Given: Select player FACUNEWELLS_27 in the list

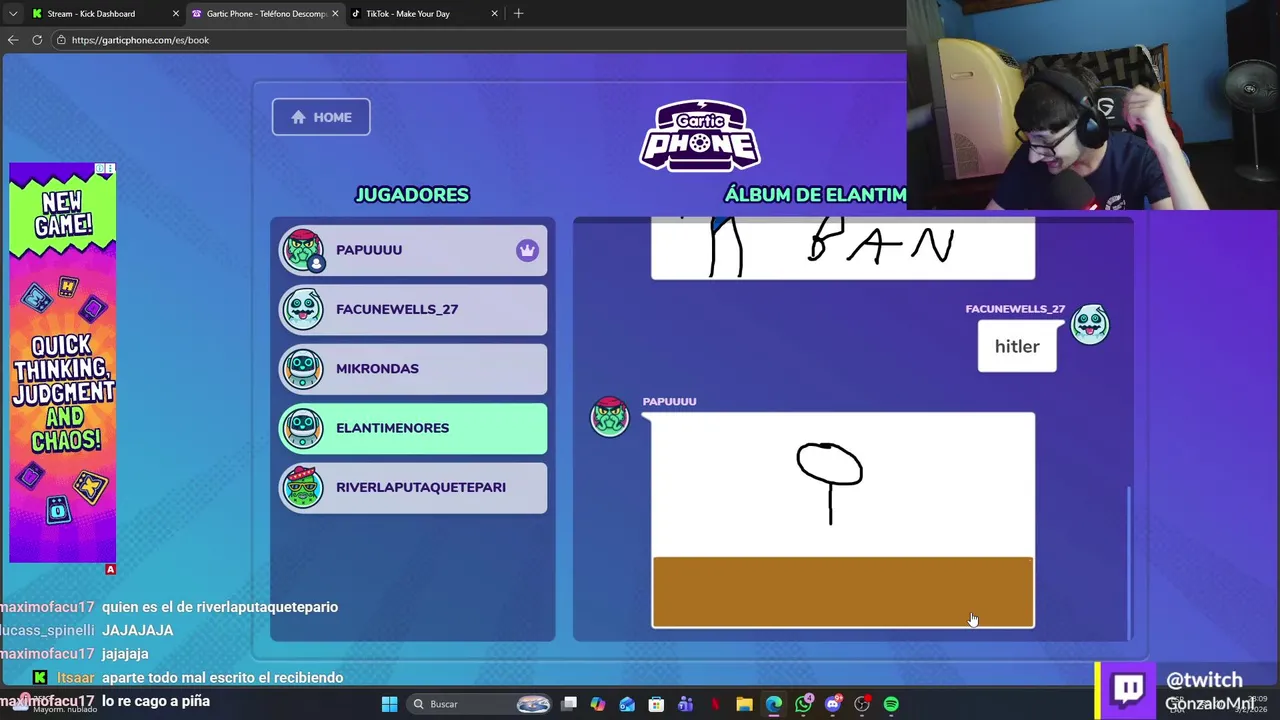Looking at the screenshot, I should (x=413, y=309).
